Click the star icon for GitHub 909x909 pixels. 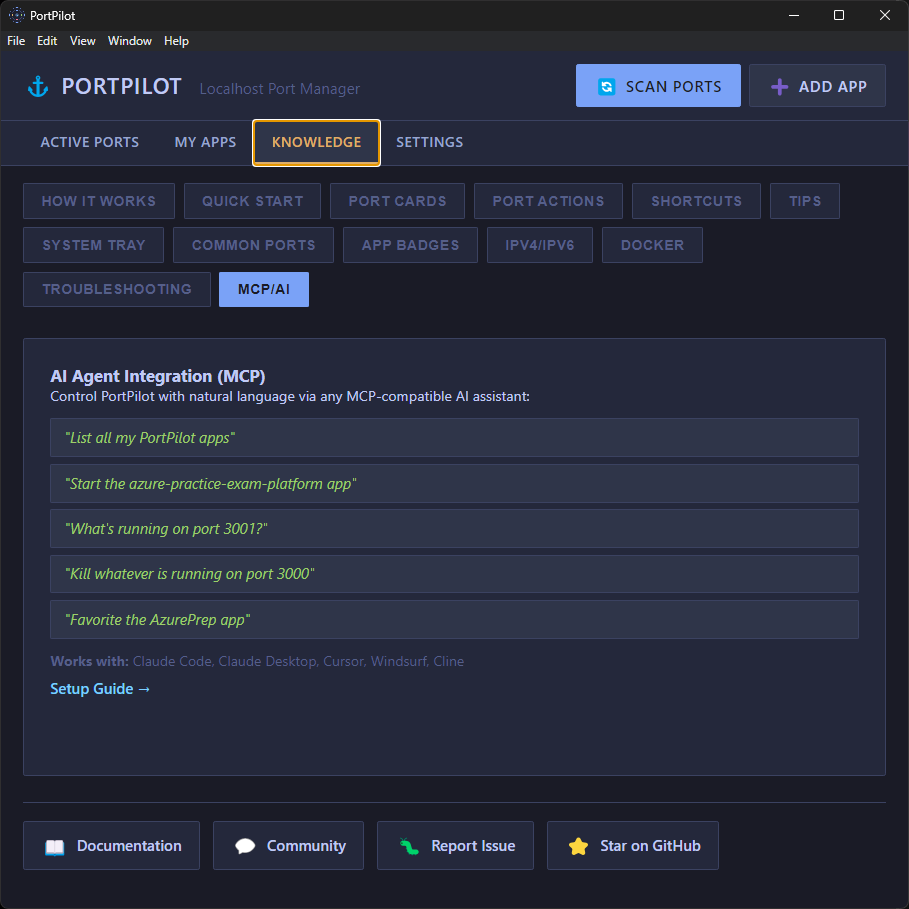click(x=578, y=847)
